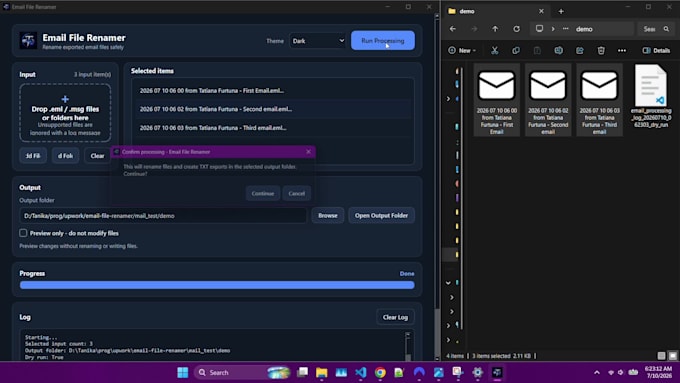This screenshot has width=680, height=383.
Task: Select Second email file thumbnail in Explorer
Action: click(x=548, y=100)
